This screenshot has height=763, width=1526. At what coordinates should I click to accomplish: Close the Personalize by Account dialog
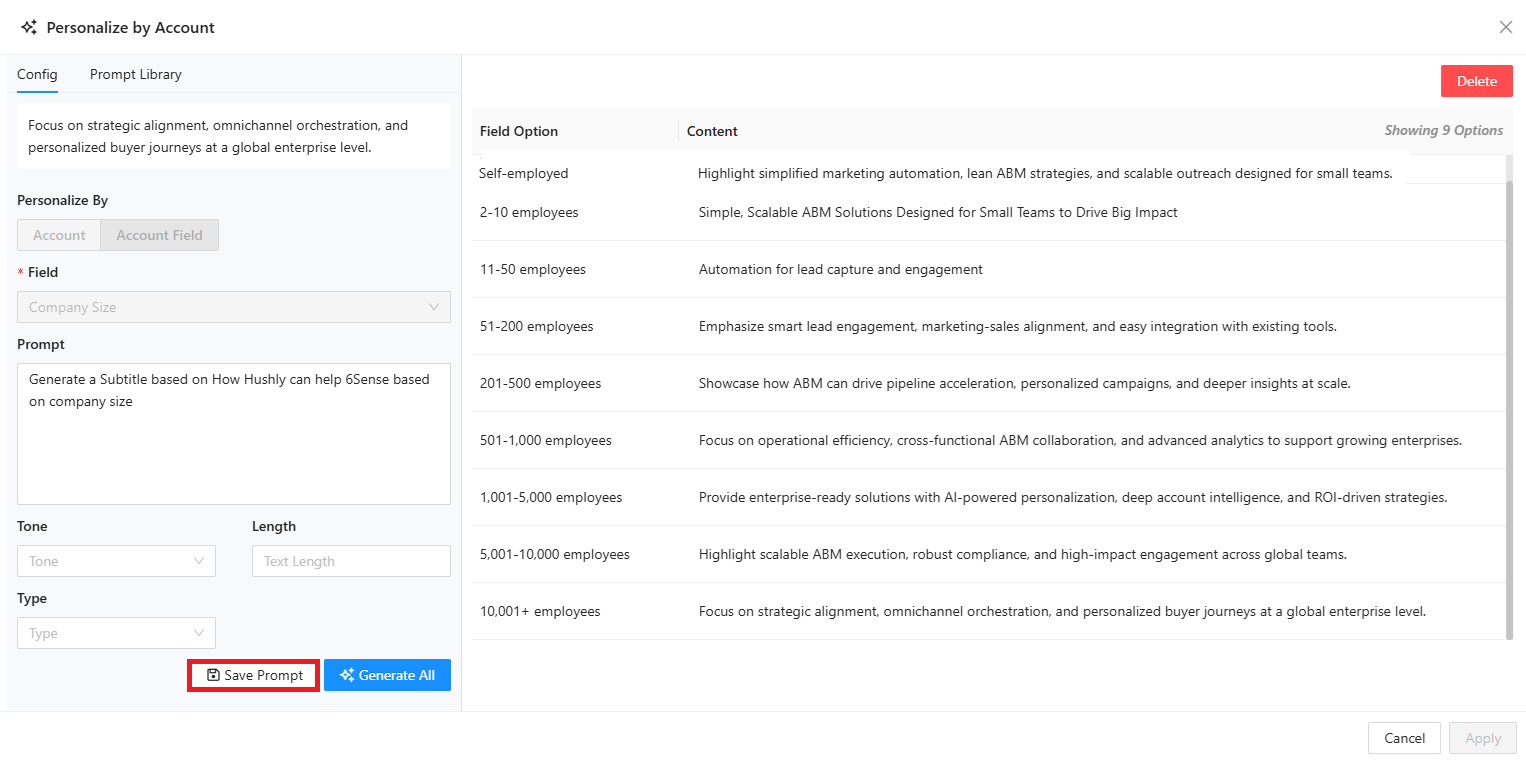click(x=1505, y=27)
